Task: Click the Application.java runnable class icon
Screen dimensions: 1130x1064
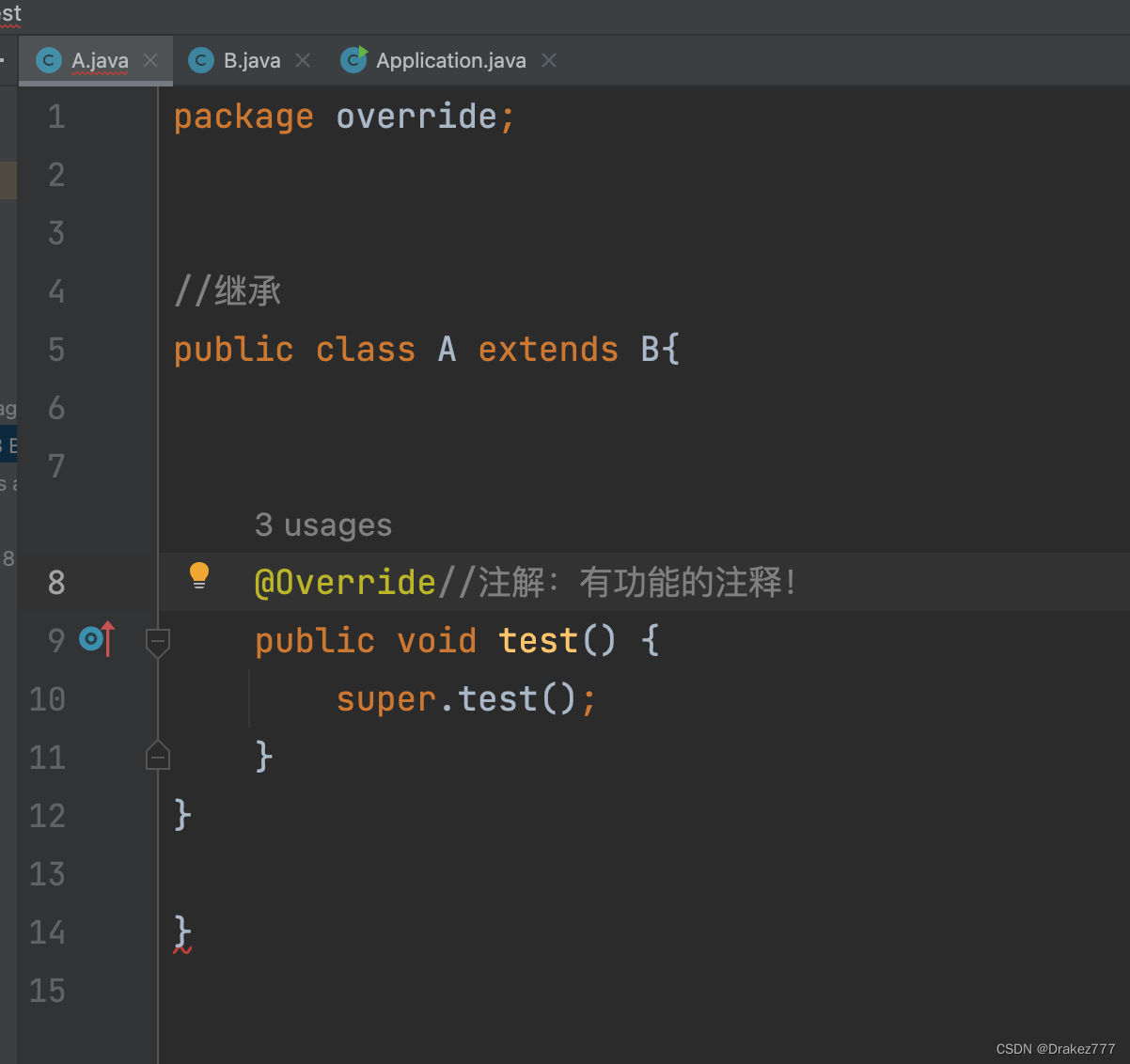Action: [x=353, y=60]
